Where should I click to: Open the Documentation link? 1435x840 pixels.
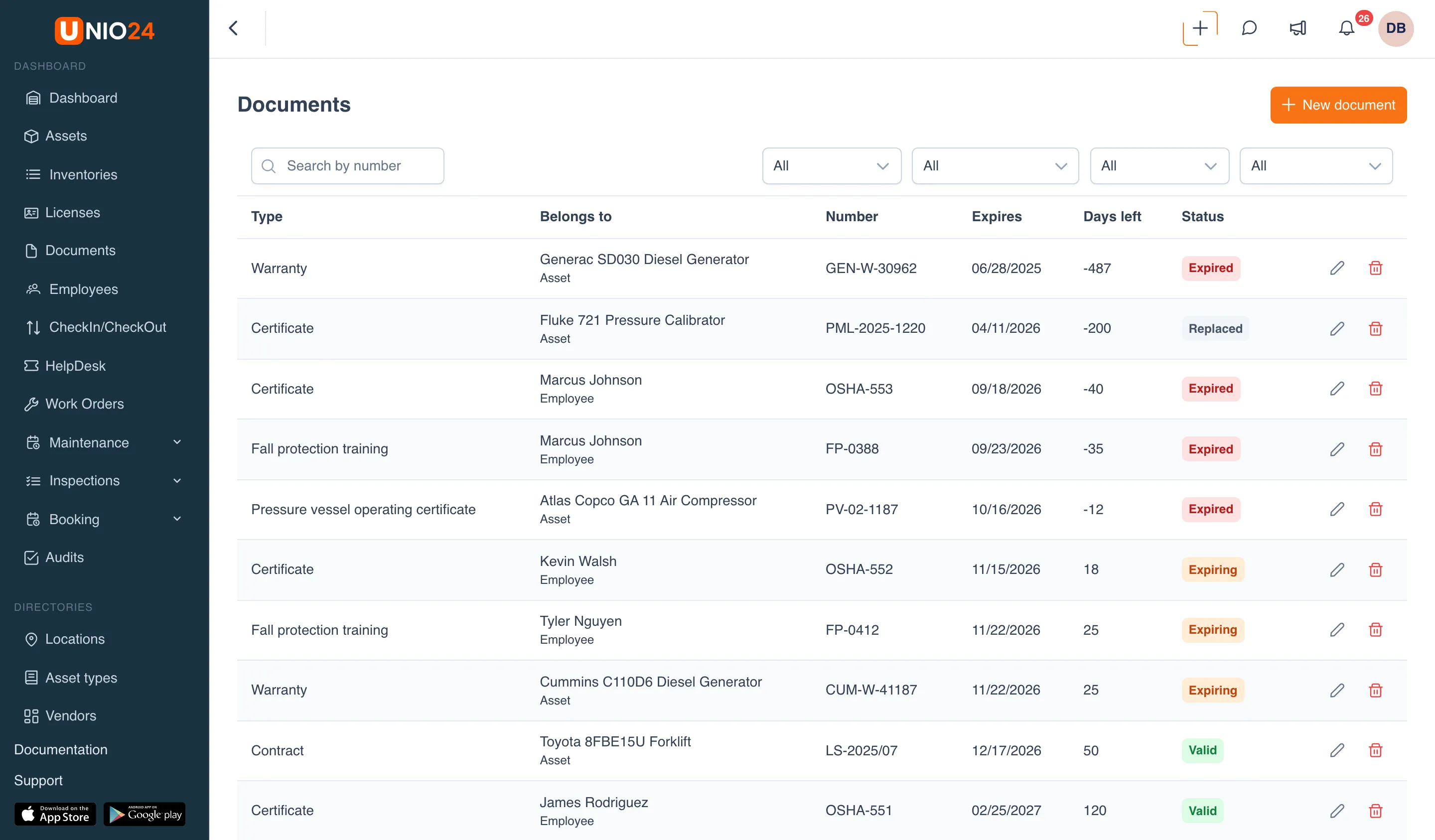pyautogui.click(x=61, y=749)
